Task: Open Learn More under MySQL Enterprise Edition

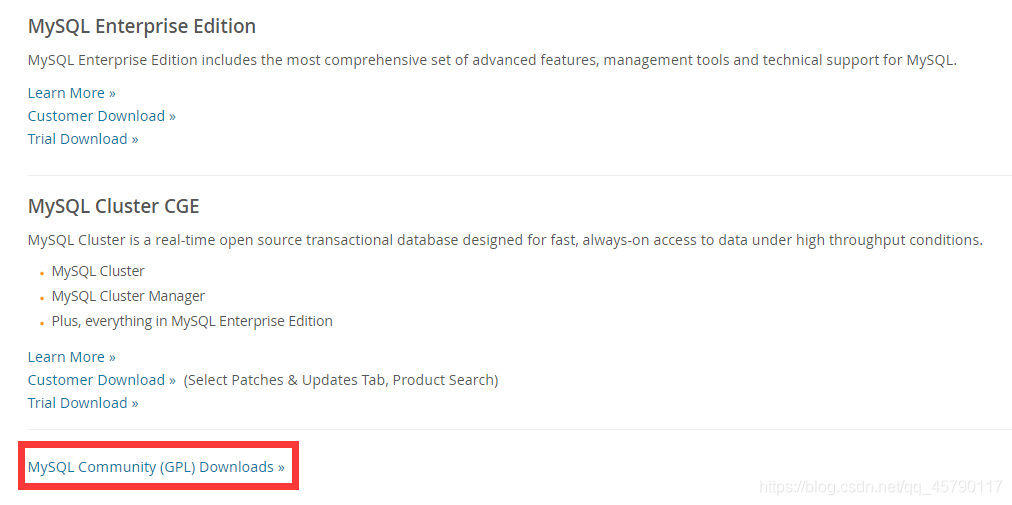Action: 71,93
